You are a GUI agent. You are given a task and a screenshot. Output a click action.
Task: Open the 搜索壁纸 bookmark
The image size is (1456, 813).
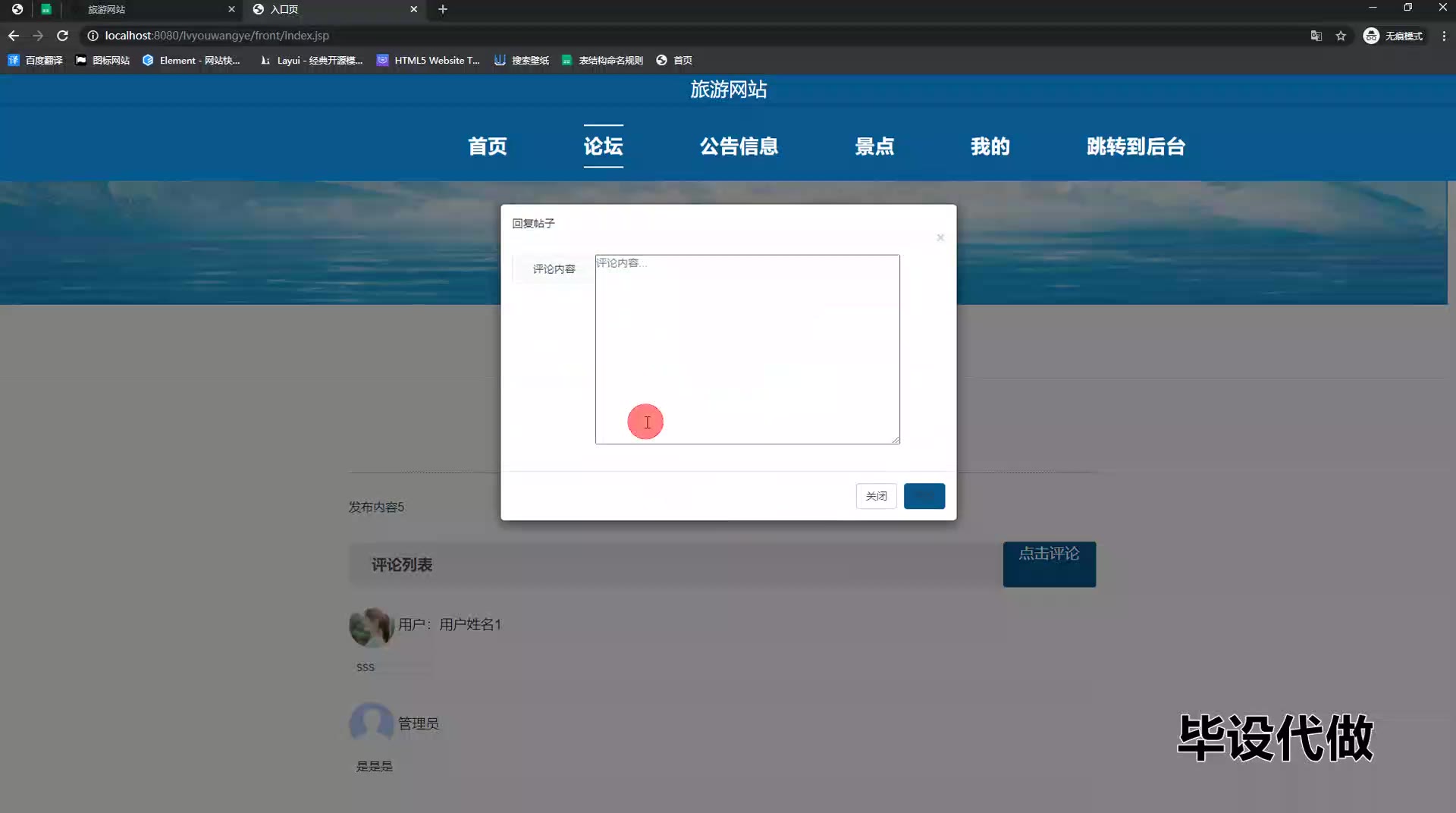pos(522,61)
